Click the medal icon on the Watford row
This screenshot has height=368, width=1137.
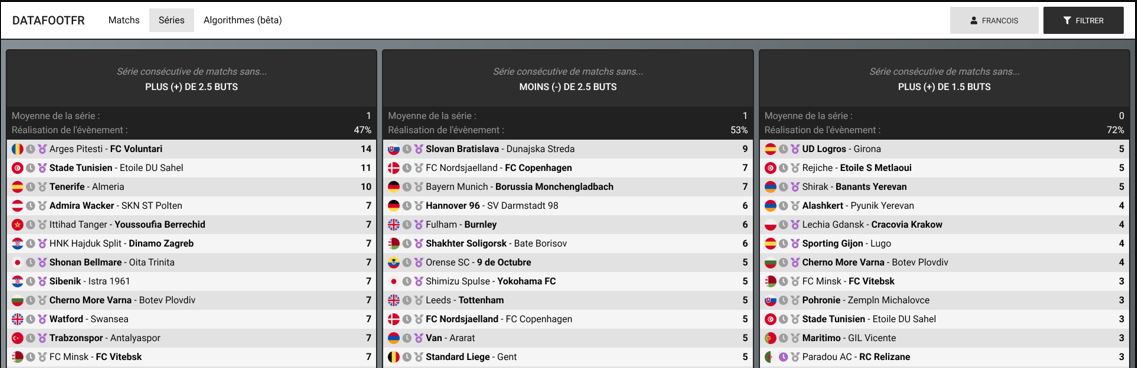(42, 319)
